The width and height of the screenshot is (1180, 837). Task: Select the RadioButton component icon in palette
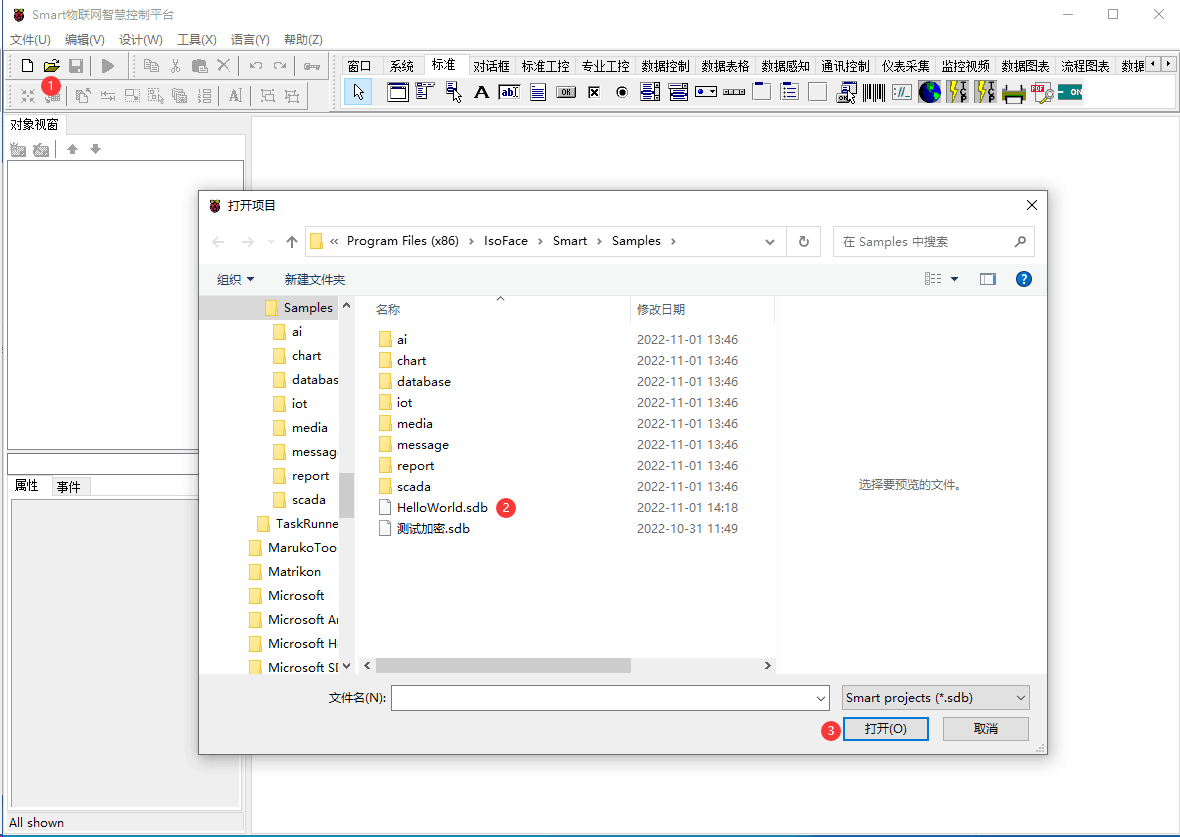click(622, 93)
